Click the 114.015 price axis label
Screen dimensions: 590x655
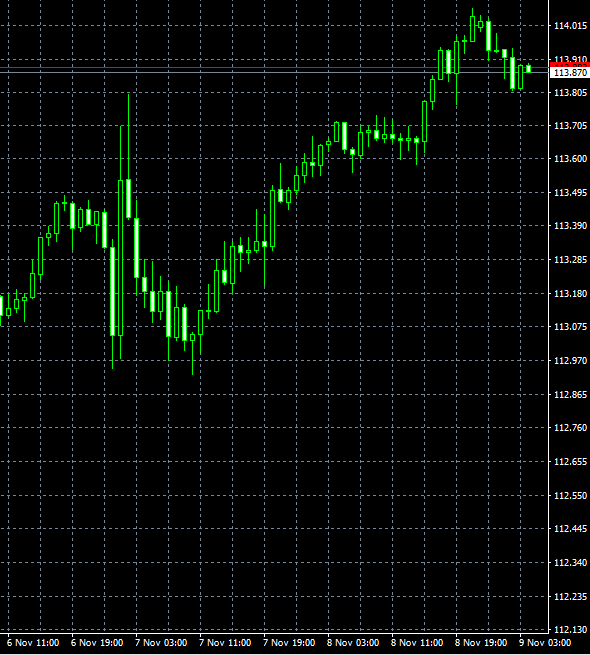[x=570, y=26]
